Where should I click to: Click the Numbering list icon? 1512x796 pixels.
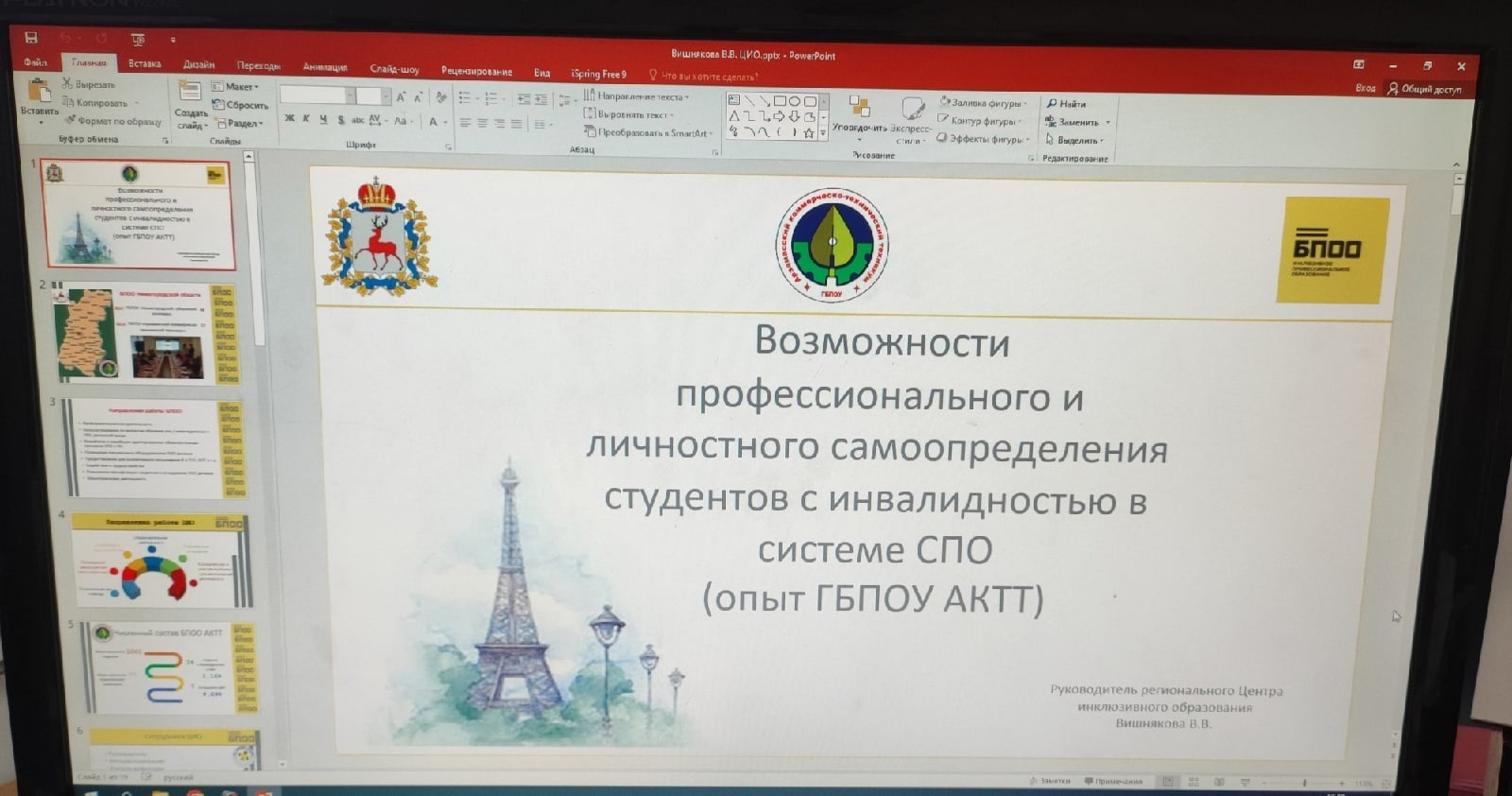490,98
